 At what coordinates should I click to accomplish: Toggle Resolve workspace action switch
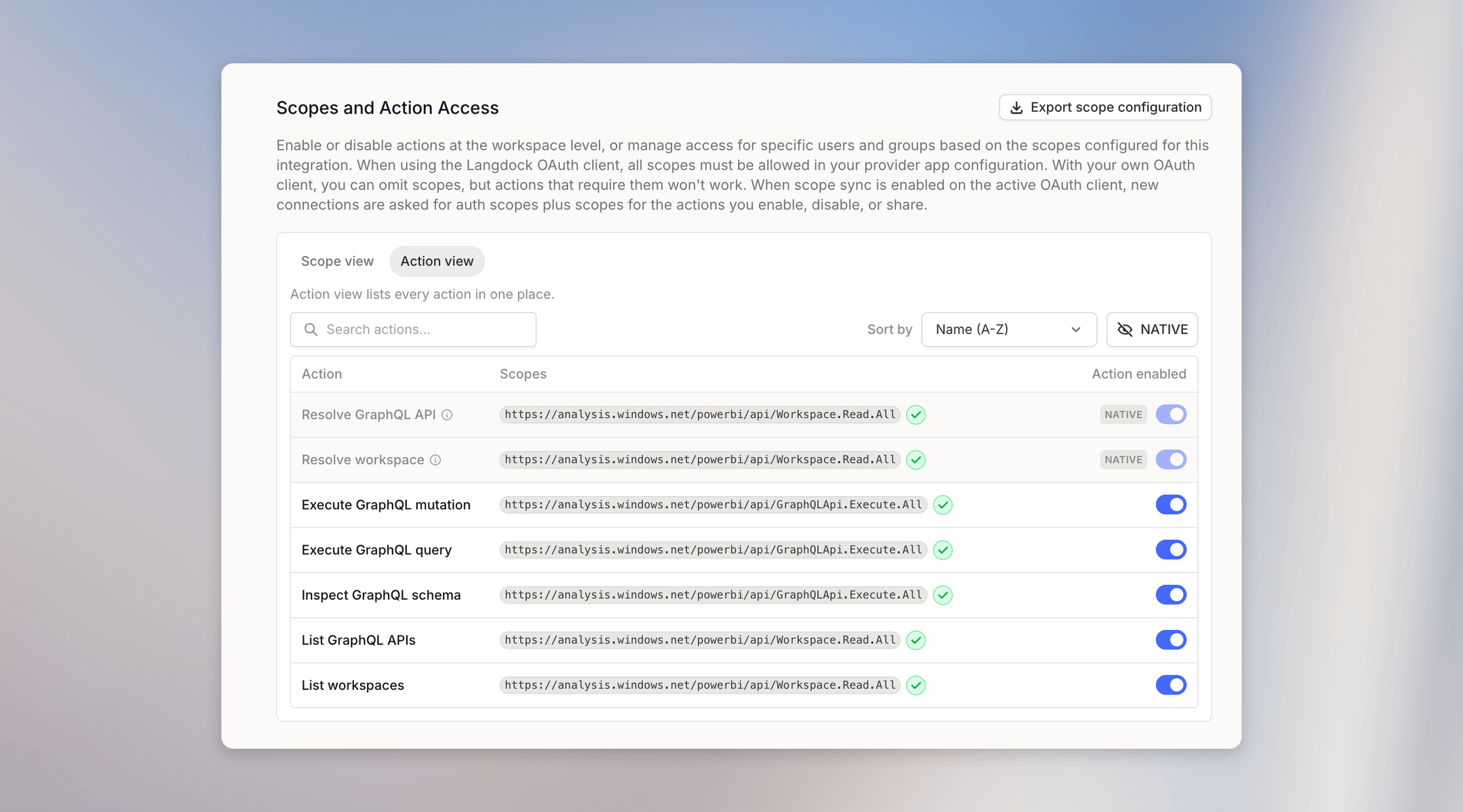[x=1170, y=460]
